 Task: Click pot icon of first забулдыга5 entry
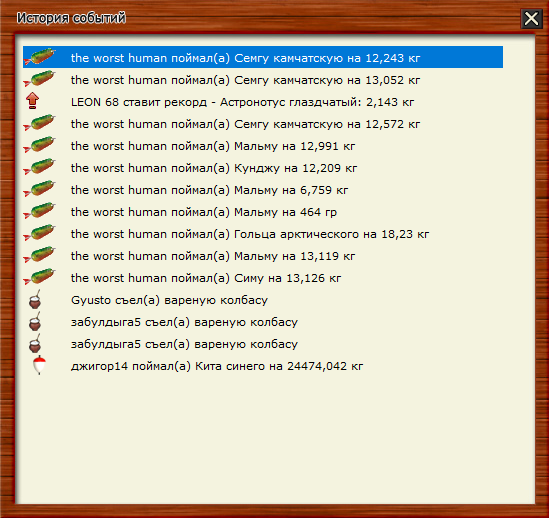(x=35, y=322)
